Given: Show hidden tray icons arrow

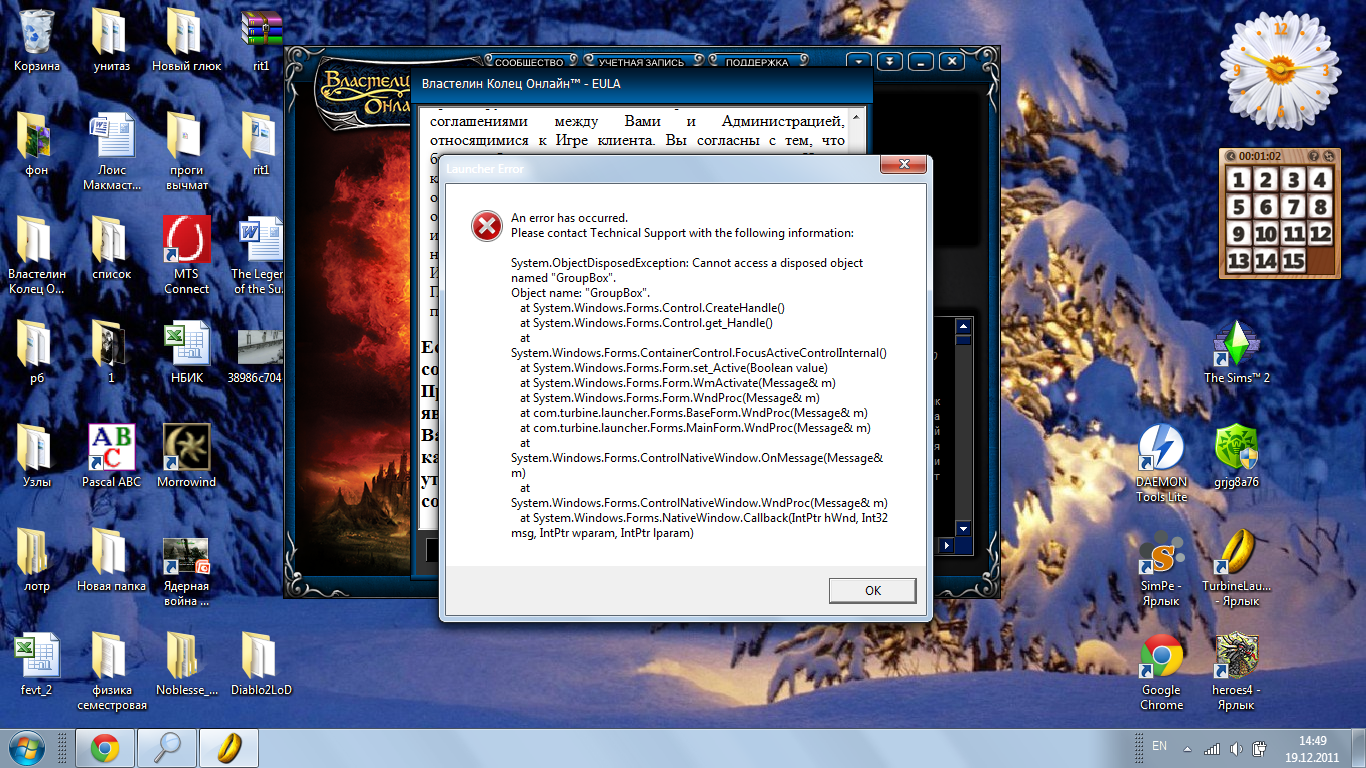Looking at the screenshot, I should tap(1187, 748).
